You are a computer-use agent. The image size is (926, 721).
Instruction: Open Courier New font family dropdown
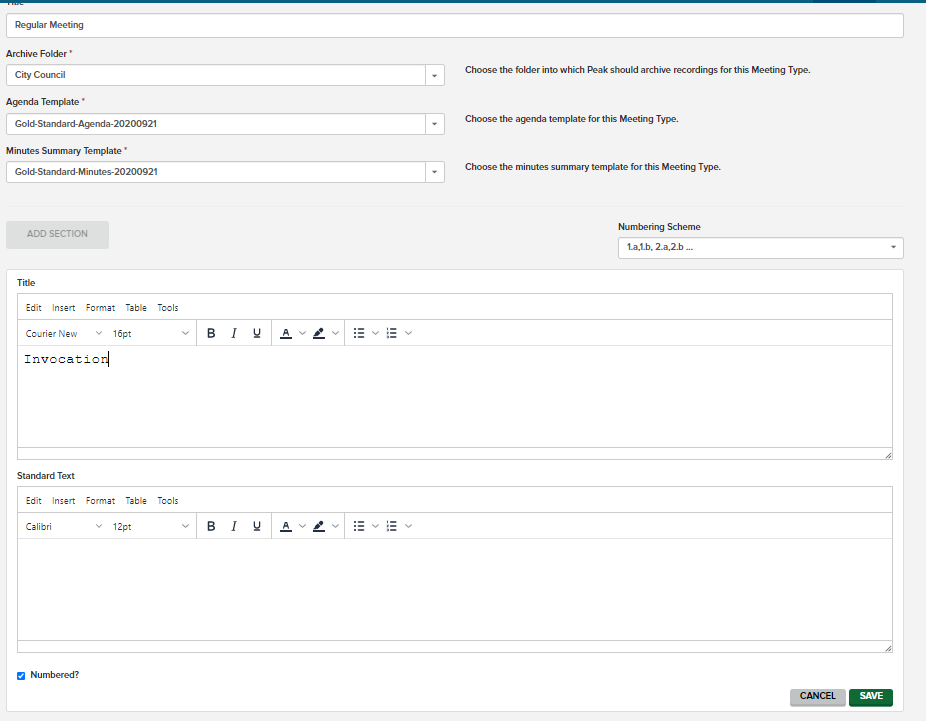(64, 334)
